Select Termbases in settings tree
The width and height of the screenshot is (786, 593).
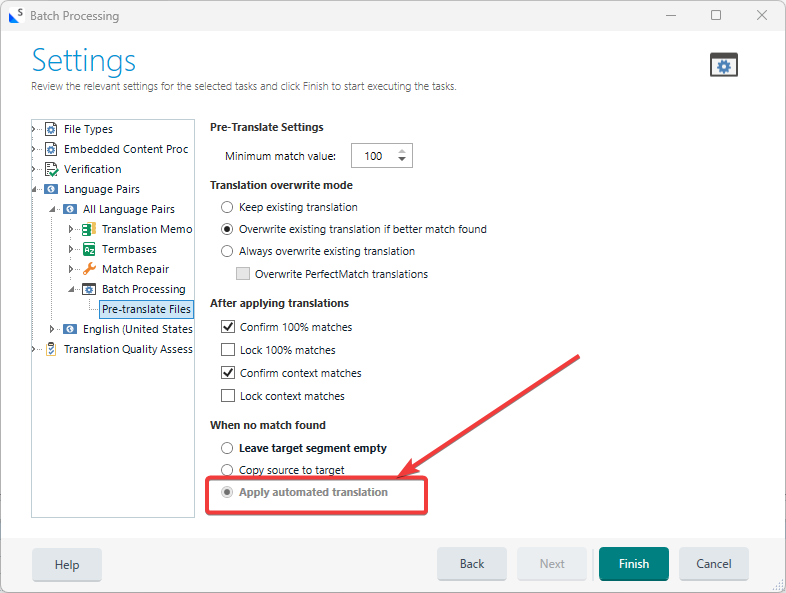pyautogui.click(x=129, y=249)
